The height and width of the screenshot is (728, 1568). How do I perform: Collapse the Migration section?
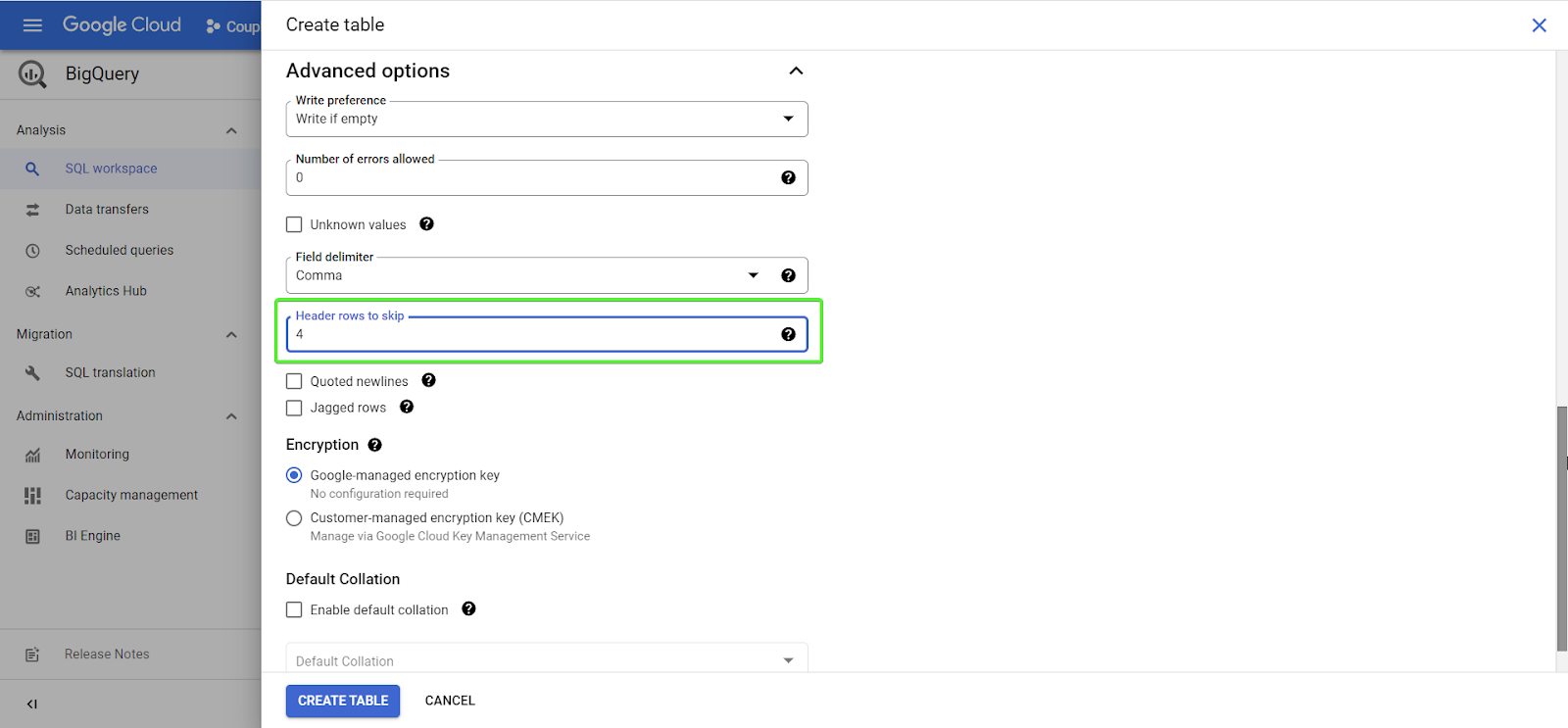[231, 334]
